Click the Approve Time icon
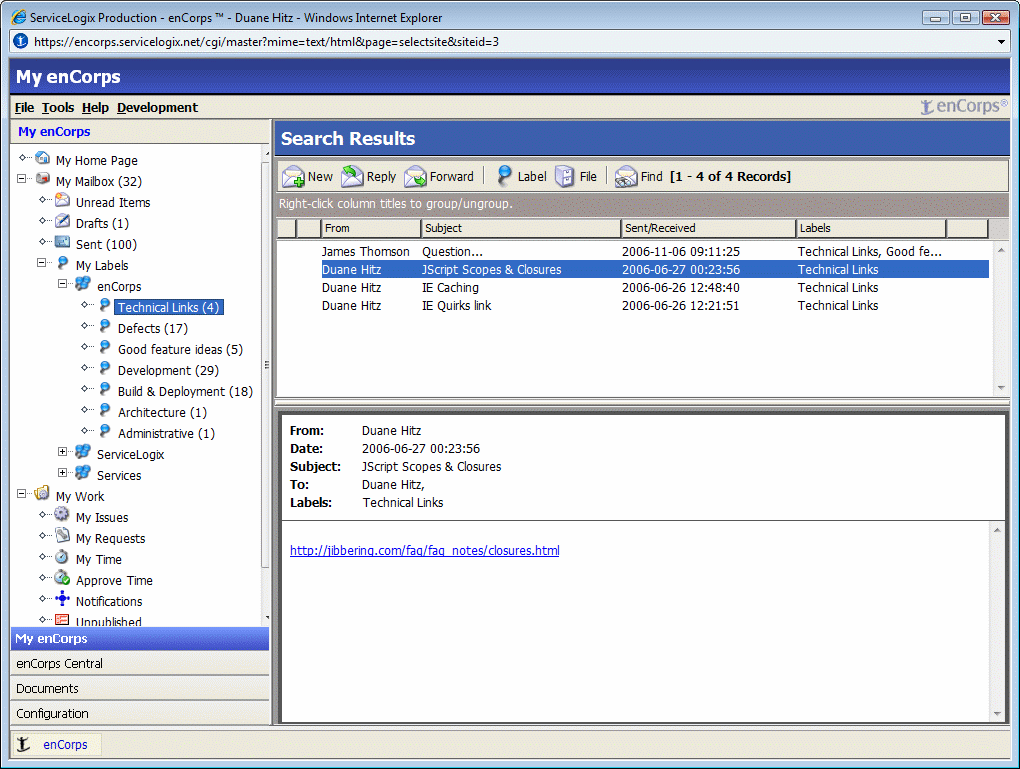Screen dimensions: 1020x769 pyautogui.click(x=62, y=578)
